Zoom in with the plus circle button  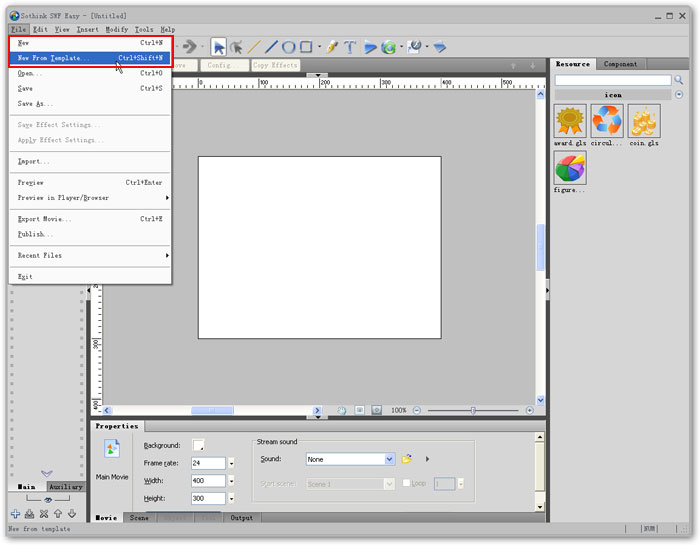pyautogui.click(x=529, y=410)
